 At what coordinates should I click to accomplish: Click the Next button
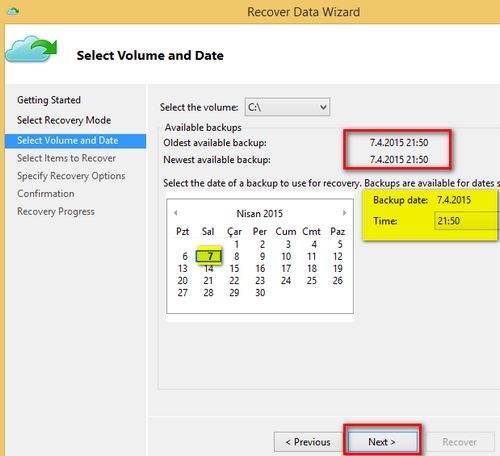(x=382, y=442)
